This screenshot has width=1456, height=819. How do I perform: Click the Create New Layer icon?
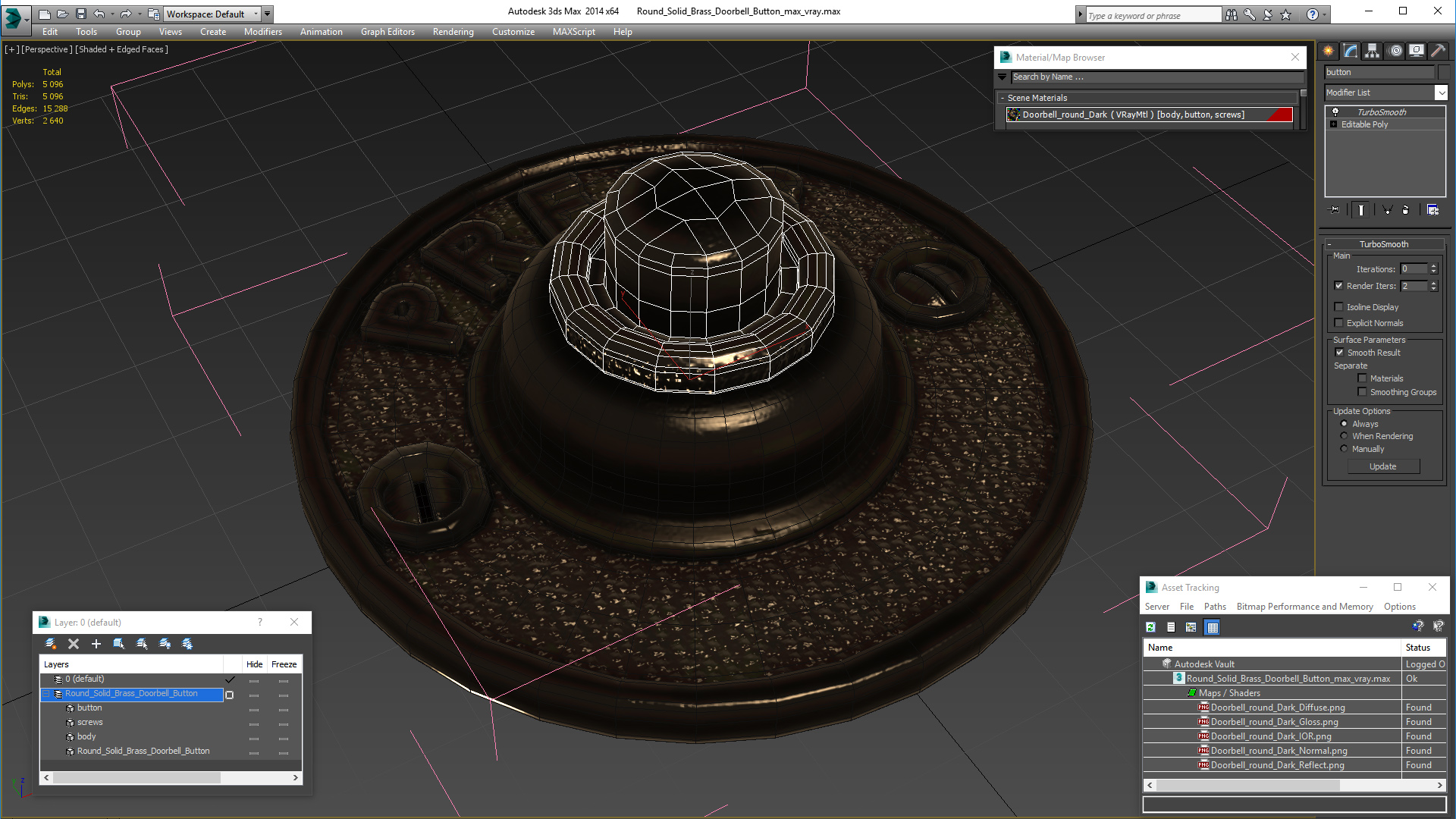[51, 644]
